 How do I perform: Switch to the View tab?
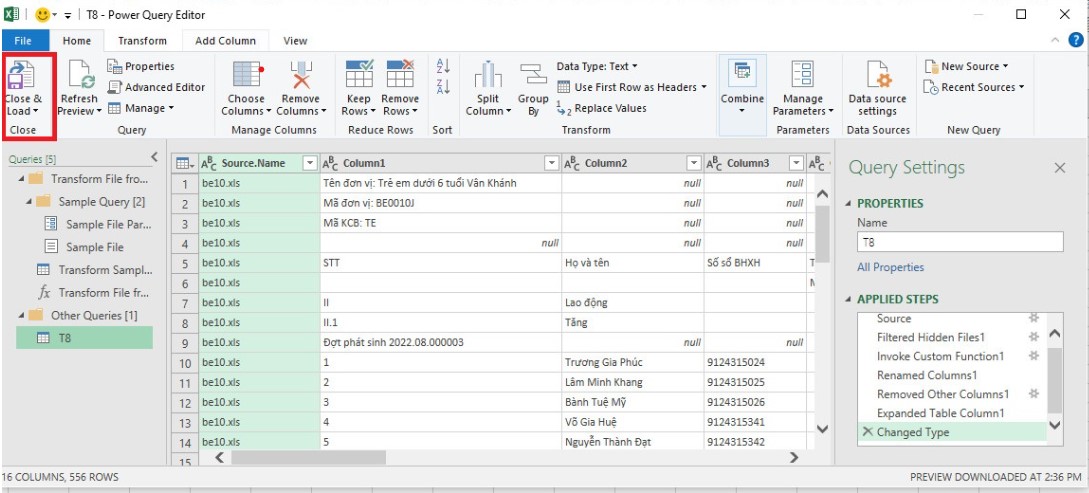[295, 41]
